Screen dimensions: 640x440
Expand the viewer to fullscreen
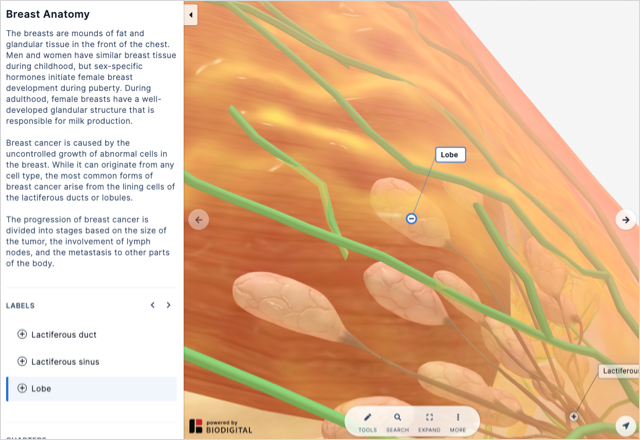[429, 422]
